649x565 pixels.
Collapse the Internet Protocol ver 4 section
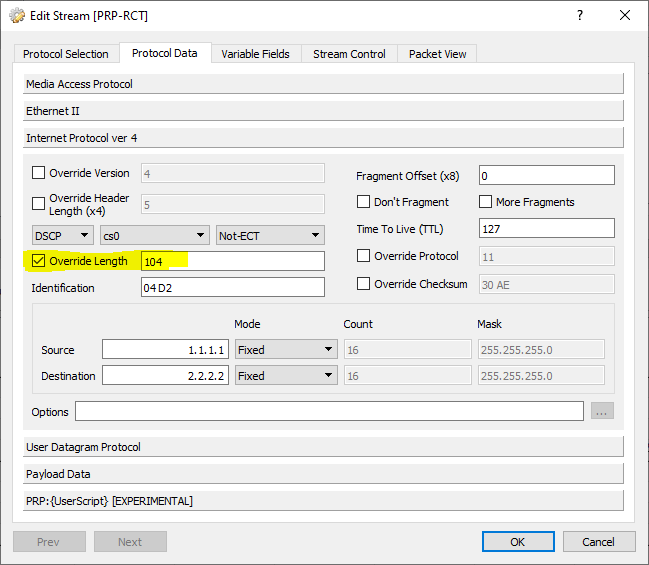click(x=323, y=138)
